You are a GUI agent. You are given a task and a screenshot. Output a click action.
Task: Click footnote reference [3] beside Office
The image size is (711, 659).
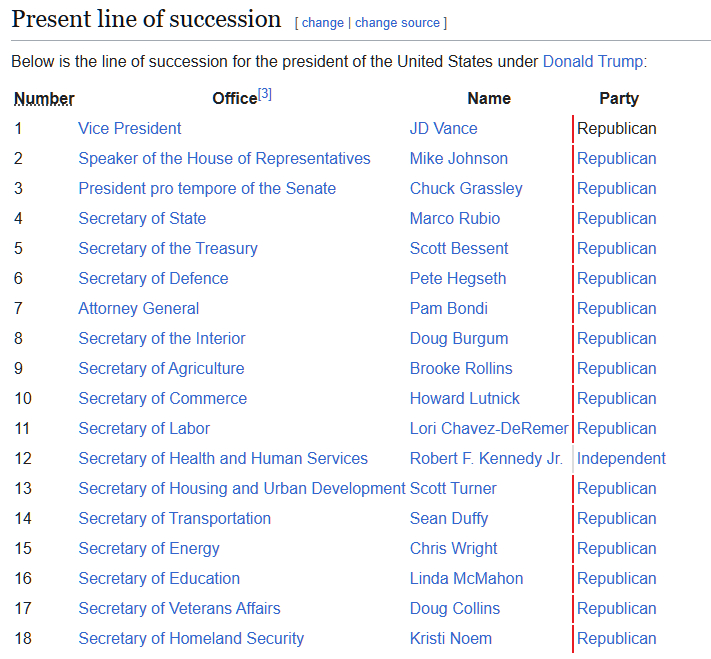(x=265, y=94)
